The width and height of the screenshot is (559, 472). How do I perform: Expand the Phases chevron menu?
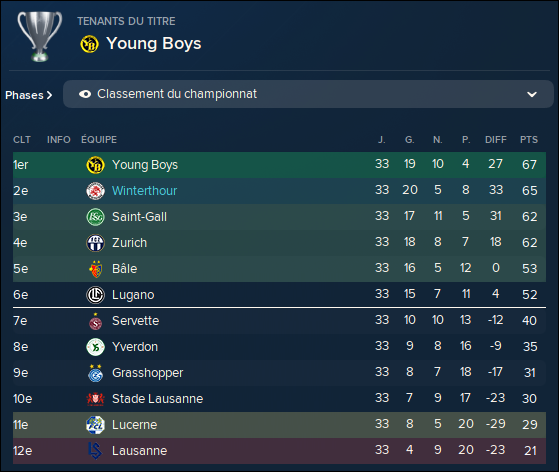(29, 95)
